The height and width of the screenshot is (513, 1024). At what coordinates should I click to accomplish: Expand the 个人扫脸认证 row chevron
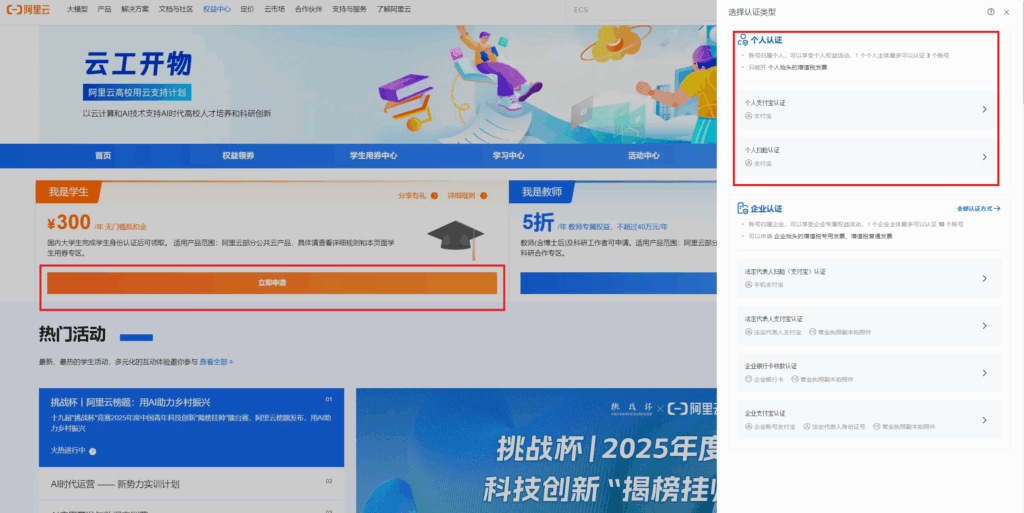tap(985, 157)
